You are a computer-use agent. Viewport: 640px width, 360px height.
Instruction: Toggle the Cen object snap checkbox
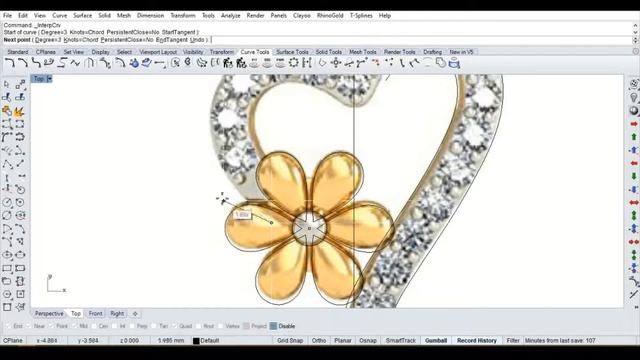(x=94, y=326)
